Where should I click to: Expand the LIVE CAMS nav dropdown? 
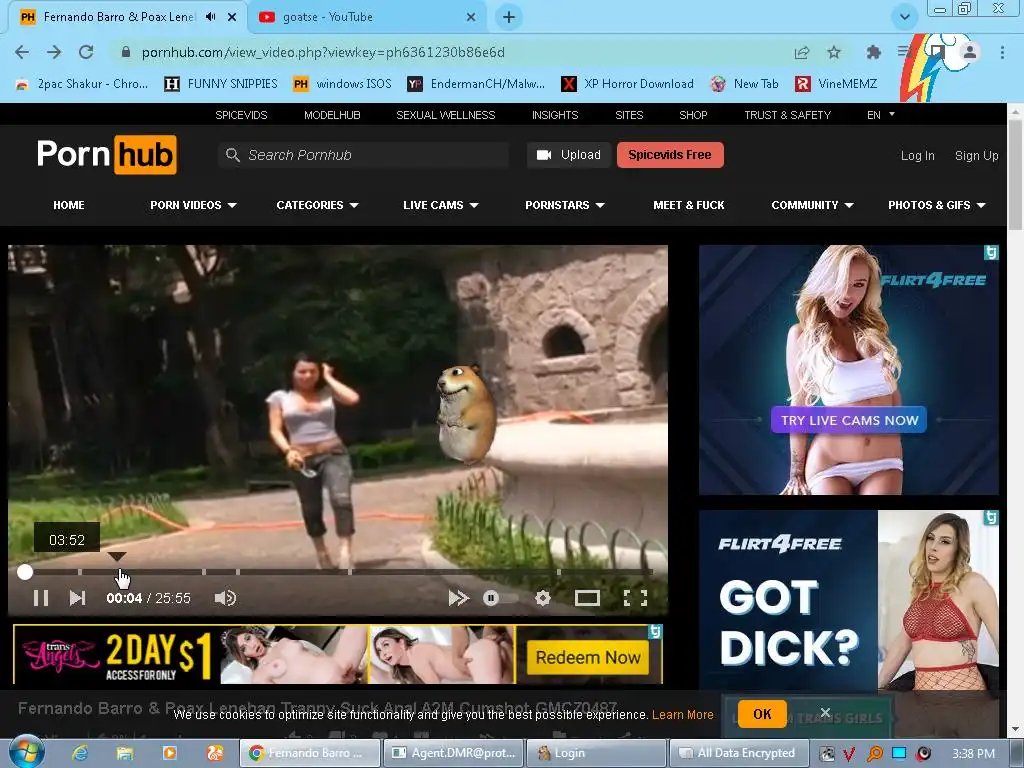(441, 205)
